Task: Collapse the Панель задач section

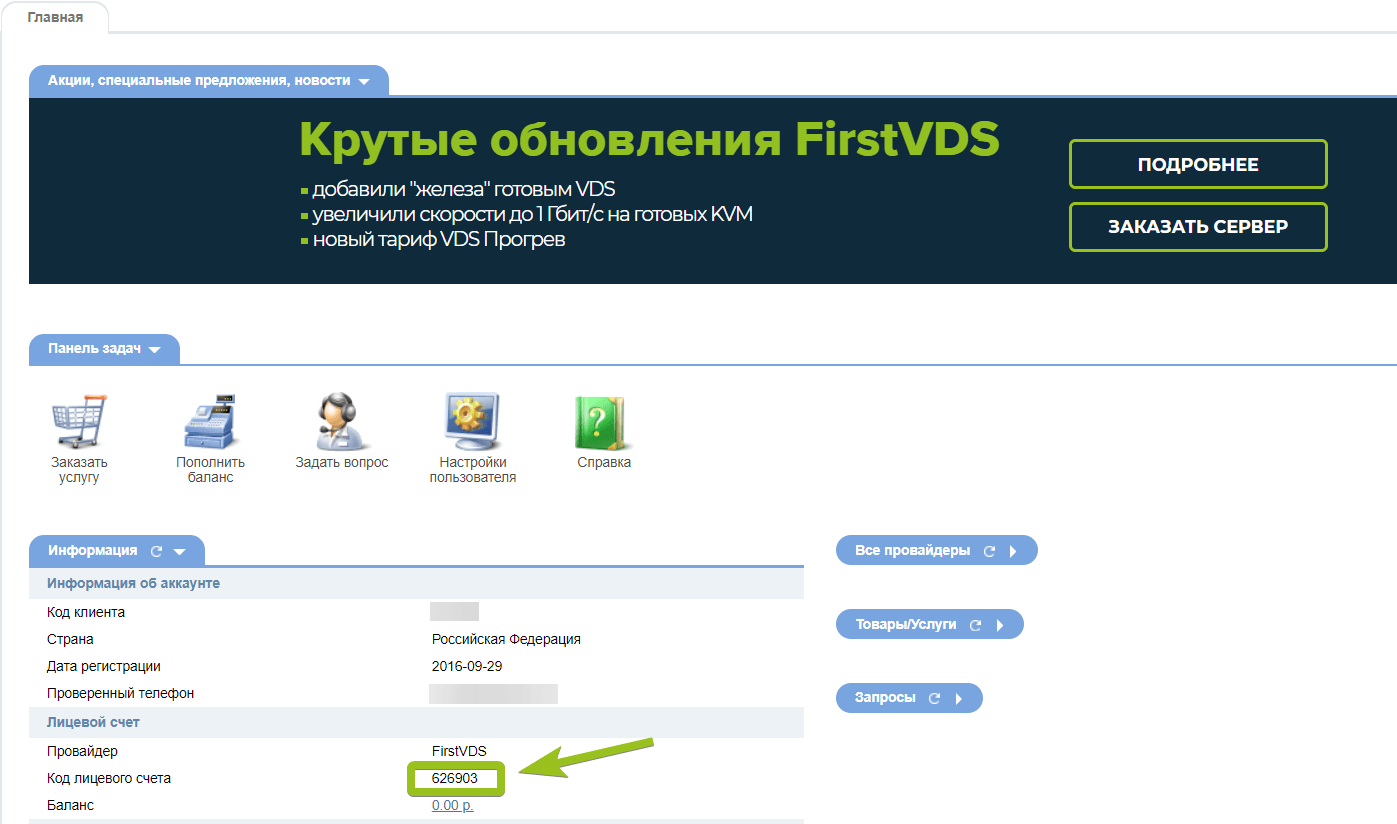Action: (154, 350)
